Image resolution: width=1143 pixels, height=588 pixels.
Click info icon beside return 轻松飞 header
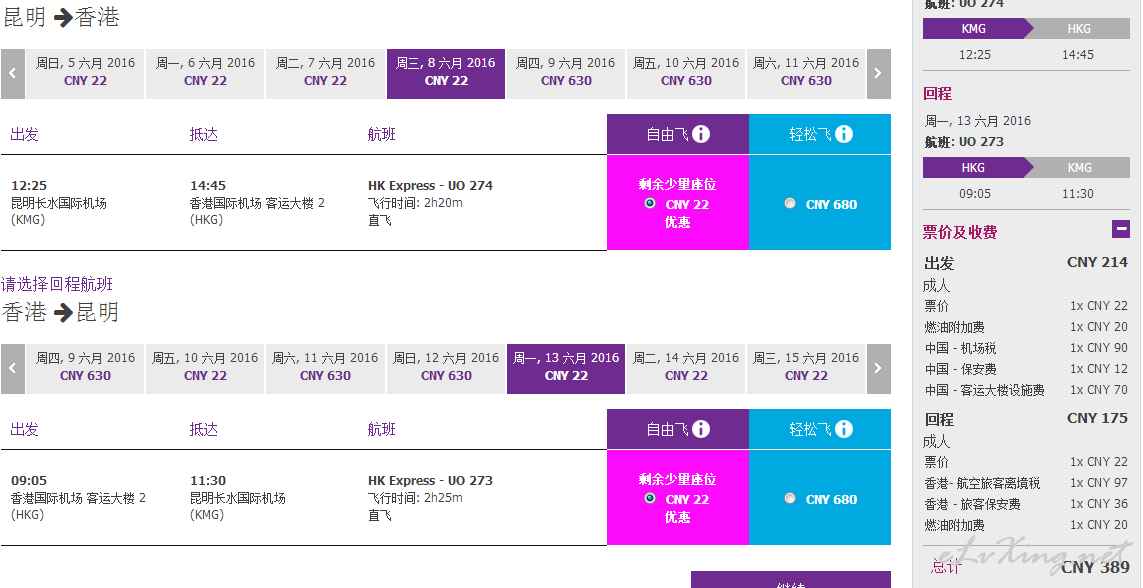(843, 429)
